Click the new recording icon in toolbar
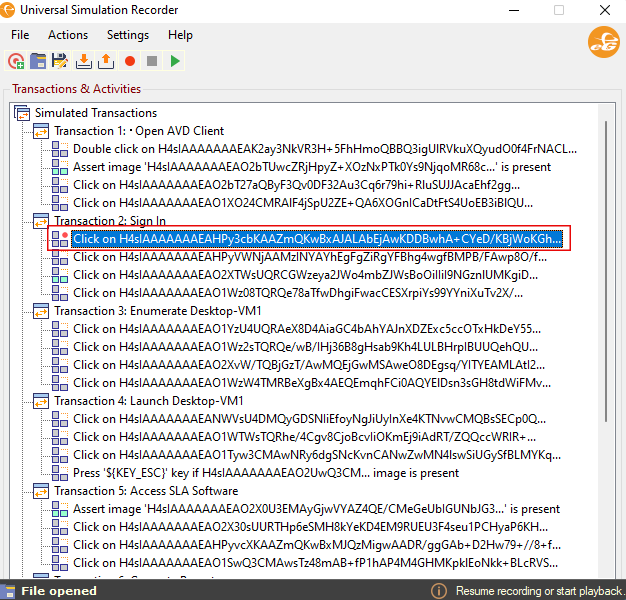Screen dimensions: 626x600 (16, 62)
